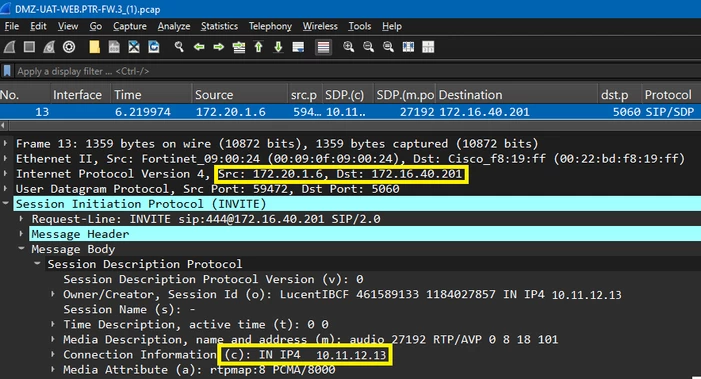
Task: Expand the Internet Protocol Version 4 node
Action: (5, 174)
